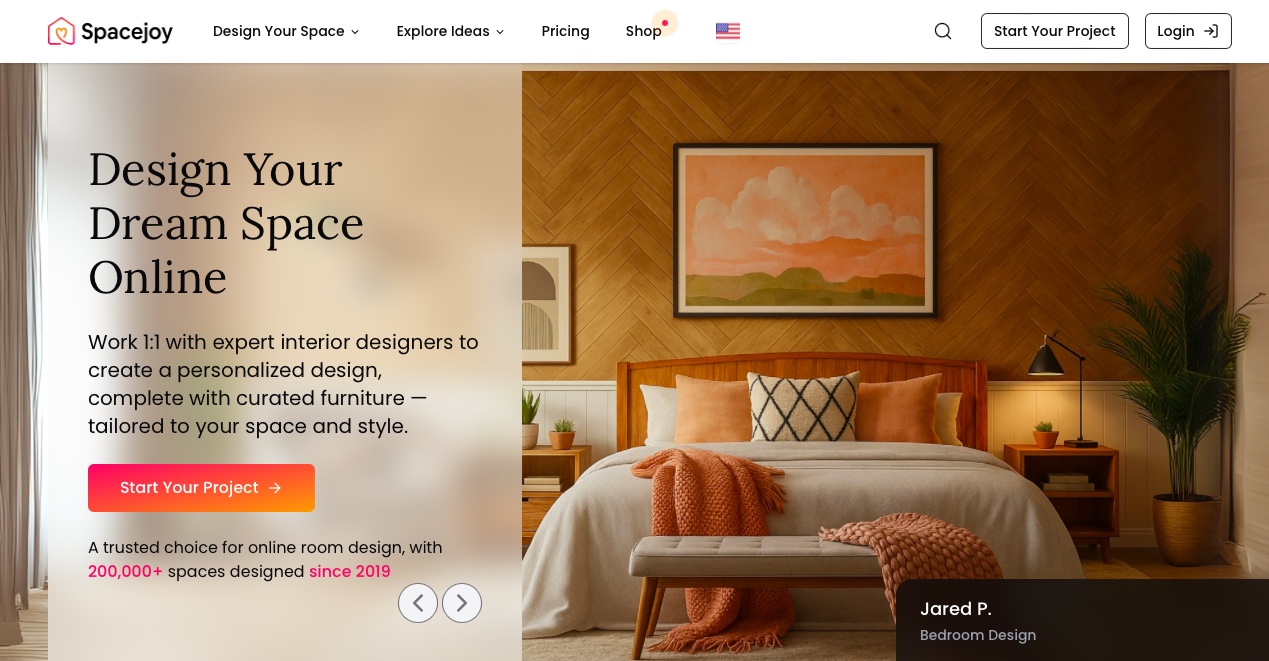Open the Pricing page
The width and height of the screenshot is (1269, 661).
565,31
